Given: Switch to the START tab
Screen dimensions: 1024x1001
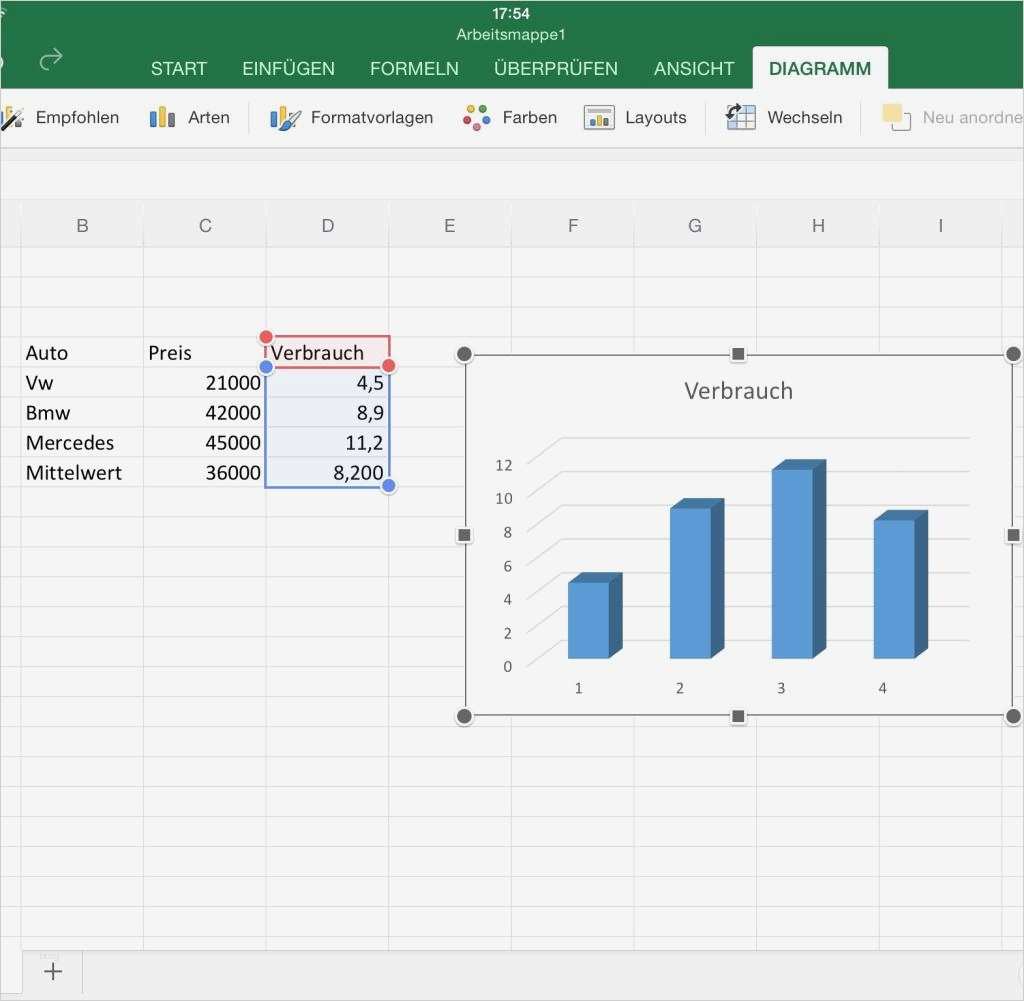Looking at the screenshot, I should [x=178, y=69].
